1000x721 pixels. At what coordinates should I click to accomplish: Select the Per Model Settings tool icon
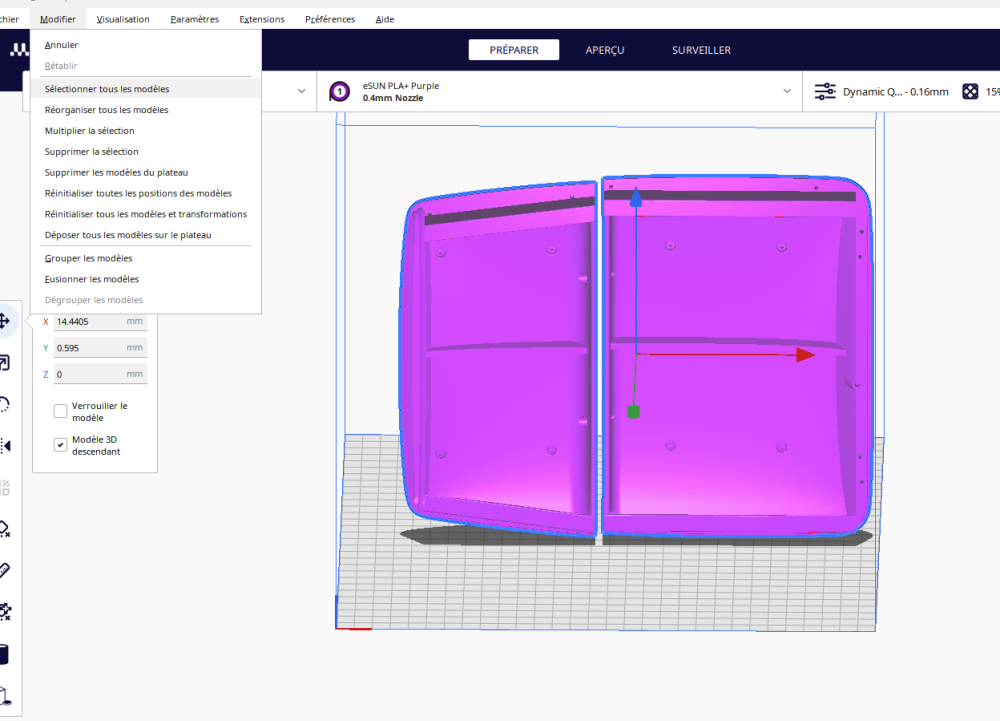coord(5,488)
